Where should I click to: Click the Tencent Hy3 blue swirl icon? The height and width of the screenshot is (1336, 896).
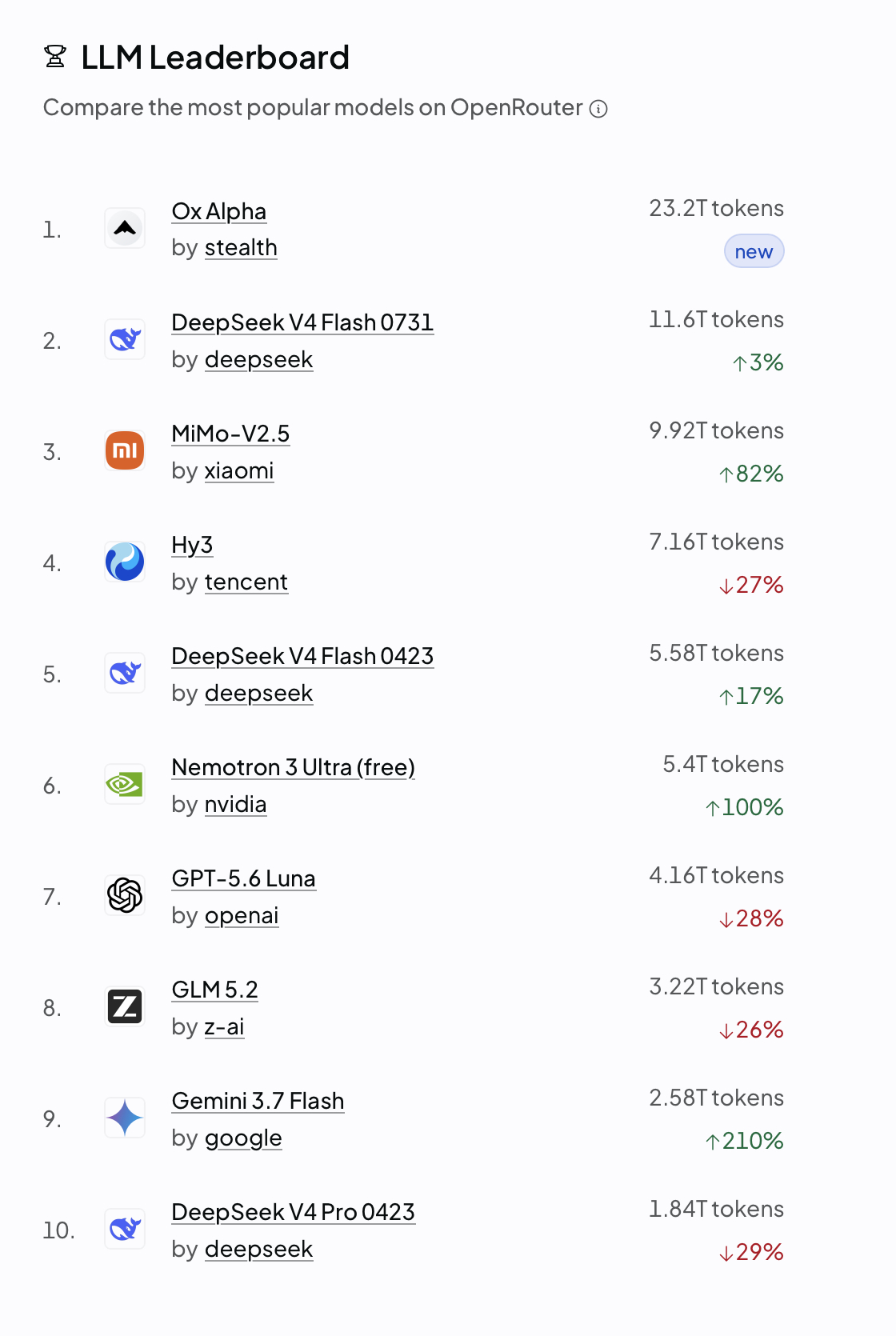tap(125, 562)
